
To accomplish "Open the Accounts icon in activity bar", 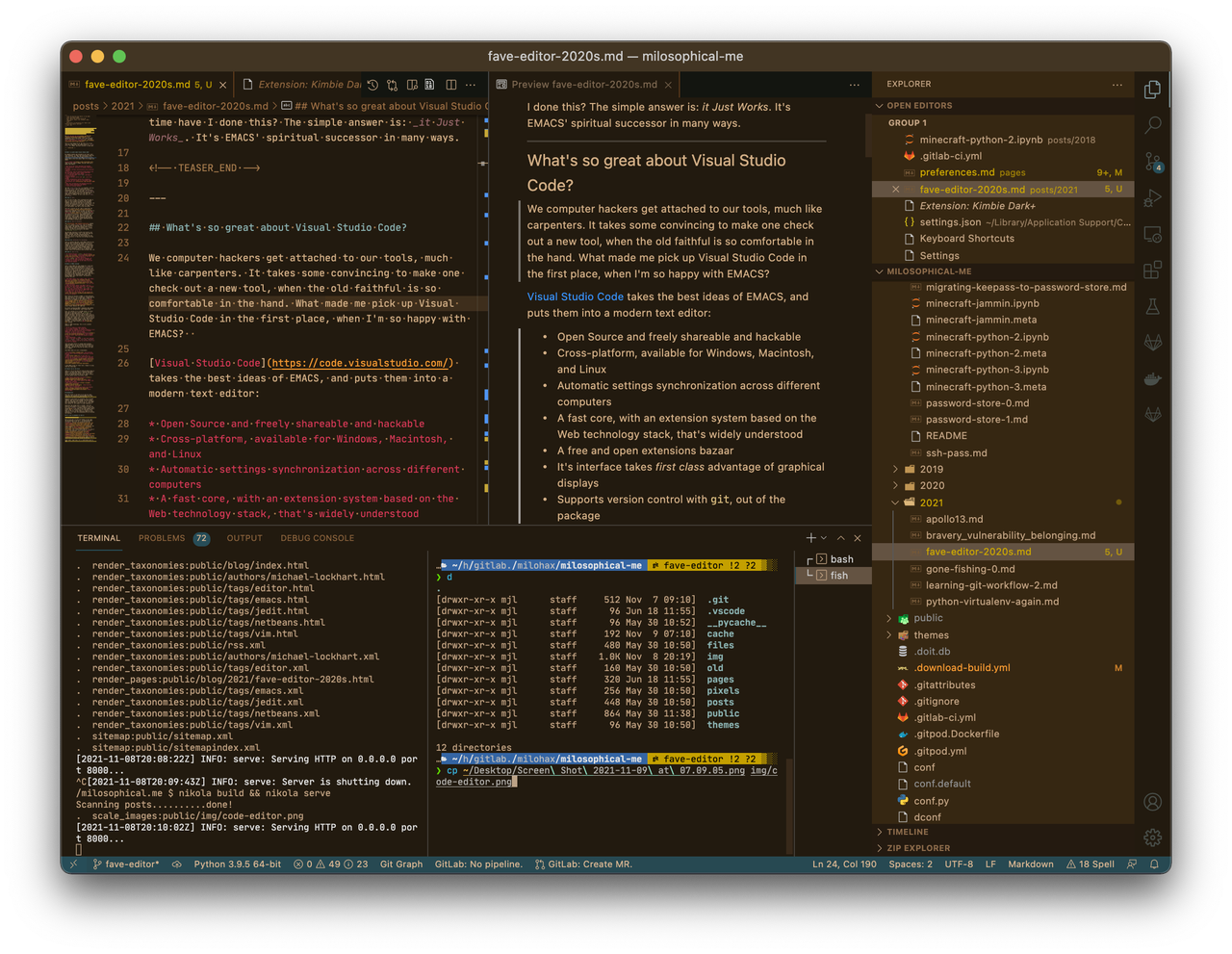I will pos(1152,802).
